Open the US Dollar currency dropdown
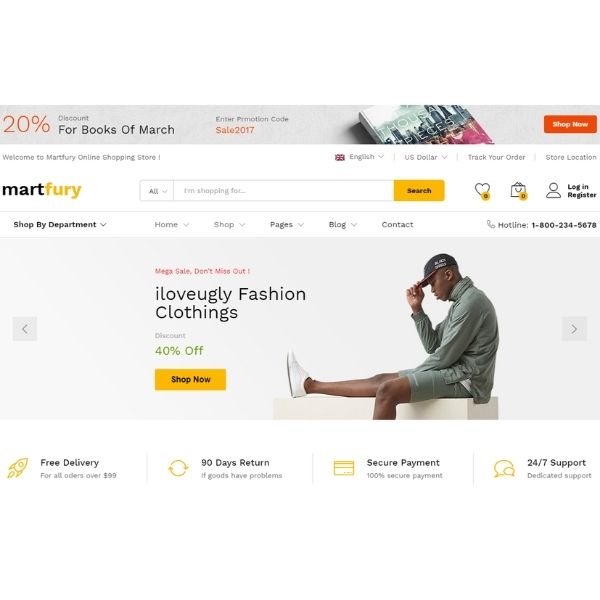The width and height of the screenshot is (600, 600). [426, 157]
